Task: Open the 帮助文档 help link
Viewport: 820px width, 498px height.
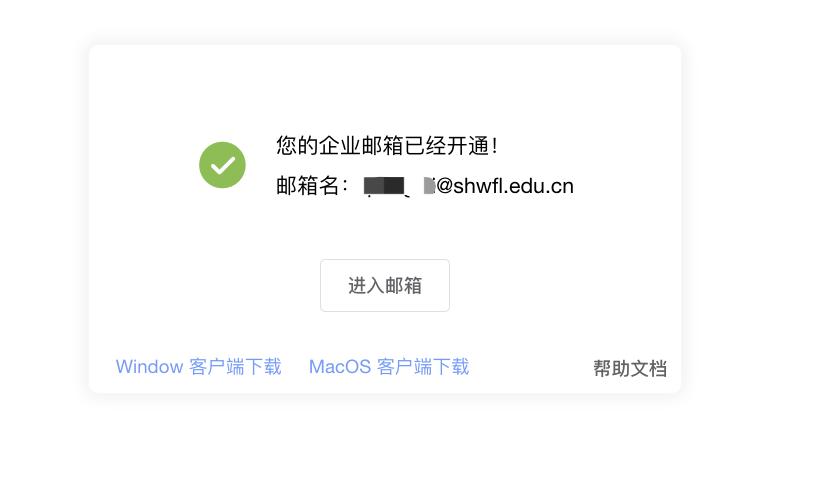Action: 630,368
